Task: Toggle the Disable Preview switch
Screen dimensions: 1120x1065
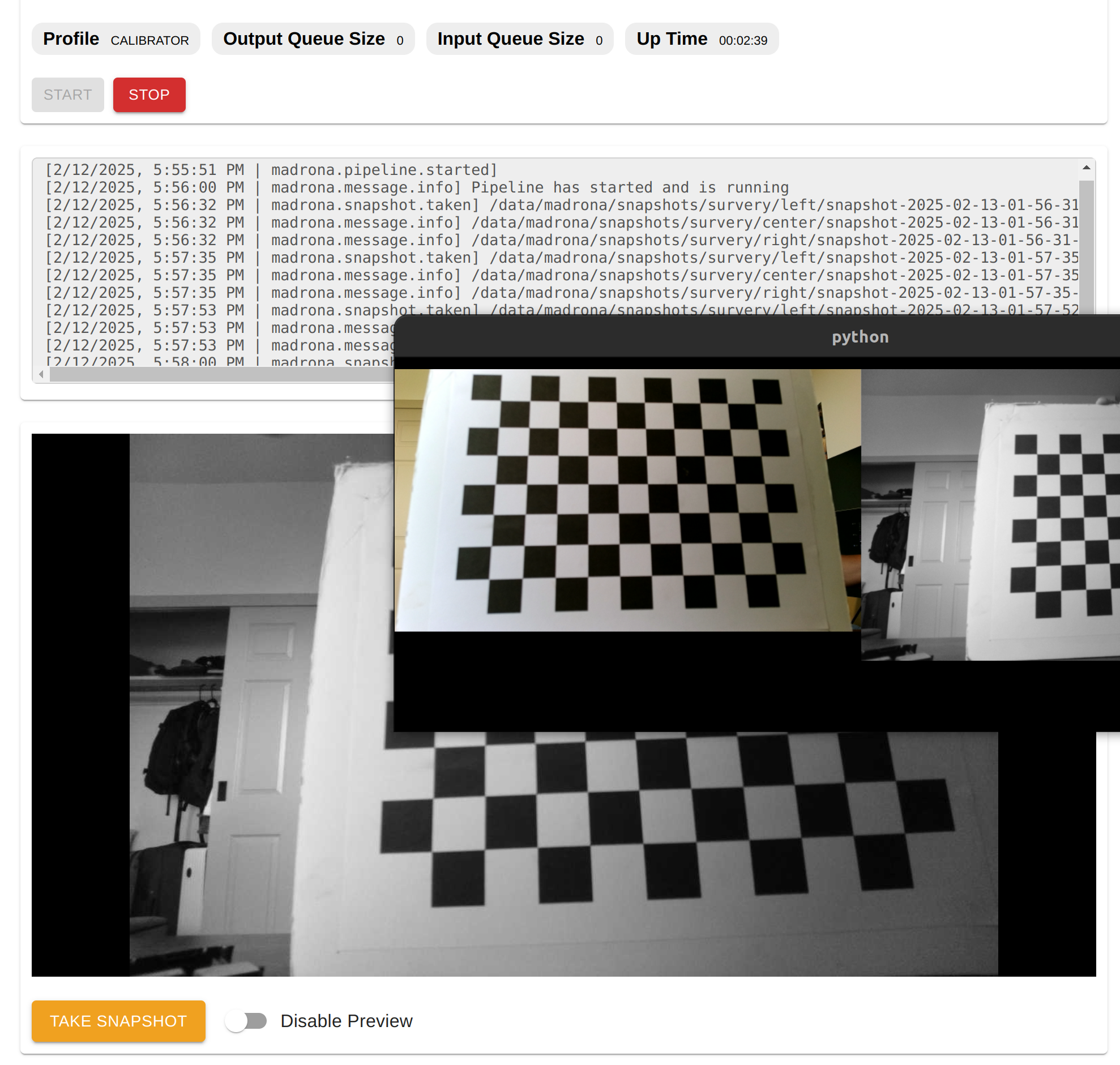Action: coord(246,1021)
